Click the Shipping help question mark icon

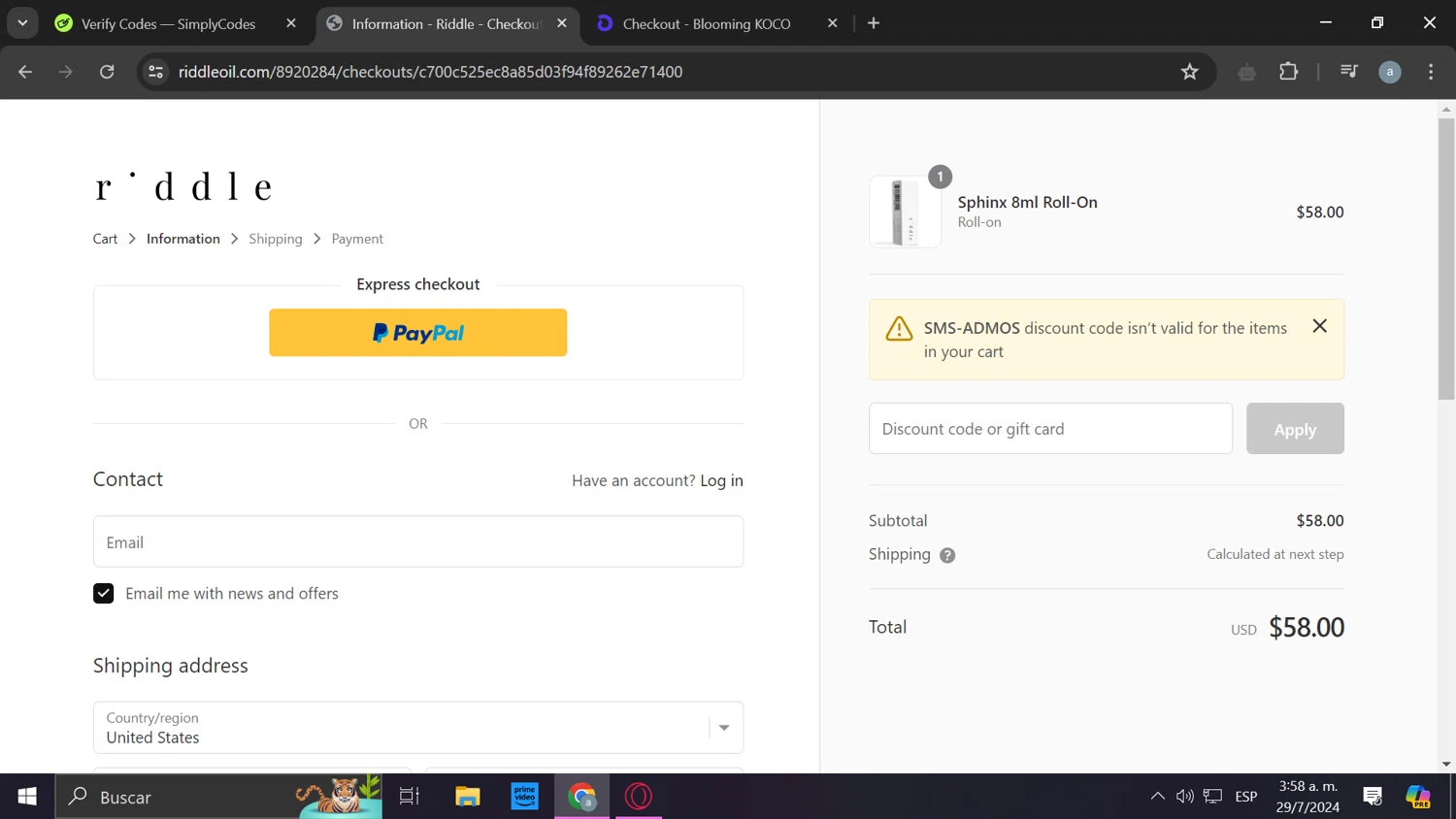tap(947, 555)
